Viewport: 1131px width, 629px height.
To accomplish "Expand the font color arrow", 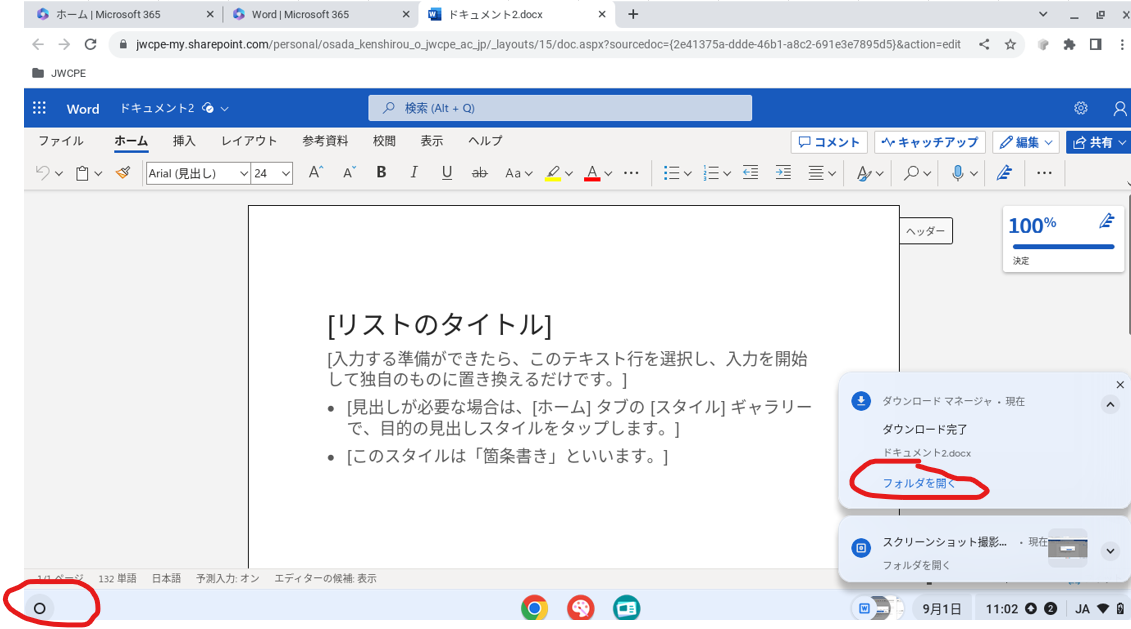I will (608, 174).
